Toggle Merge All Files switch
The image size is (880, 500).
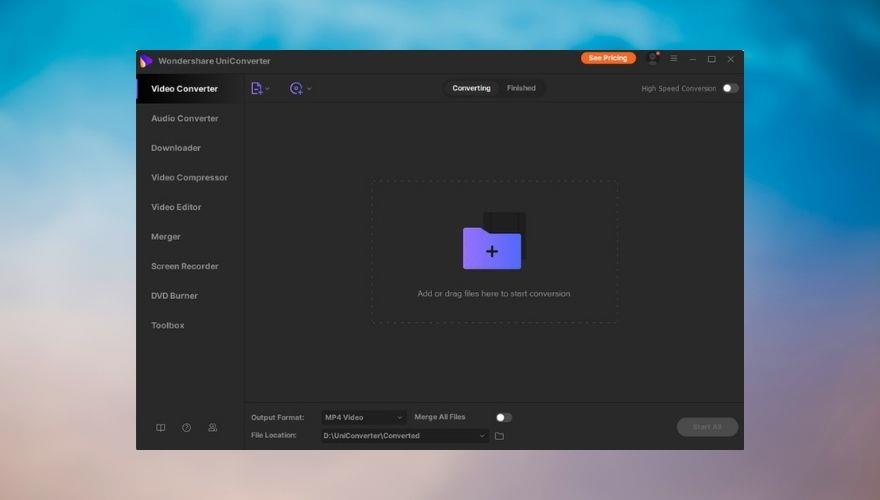click(503, 417)
